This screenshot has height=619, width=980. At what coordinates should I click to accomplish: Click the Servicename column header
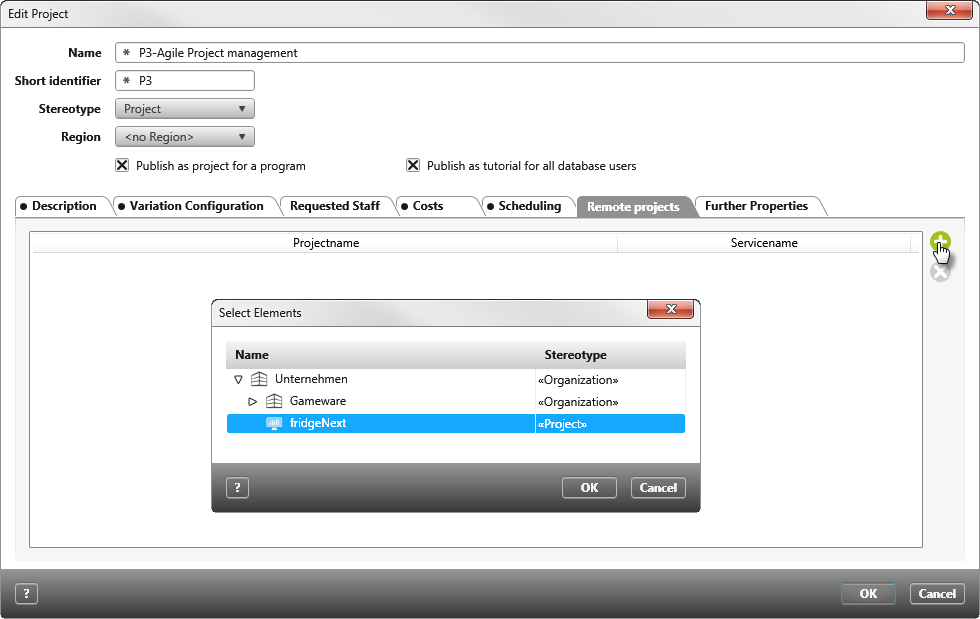tap(764, 243)
